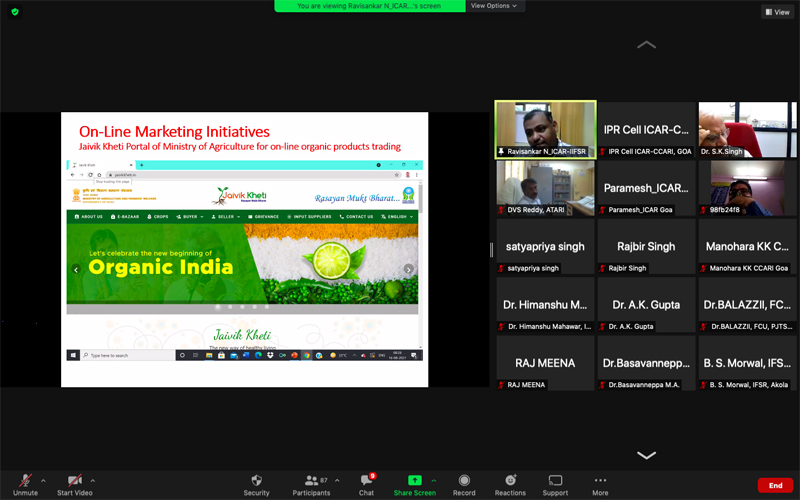Click the View grid layout button
The width and height of the screenshot is (800, 500).
[x=778, y=12]
